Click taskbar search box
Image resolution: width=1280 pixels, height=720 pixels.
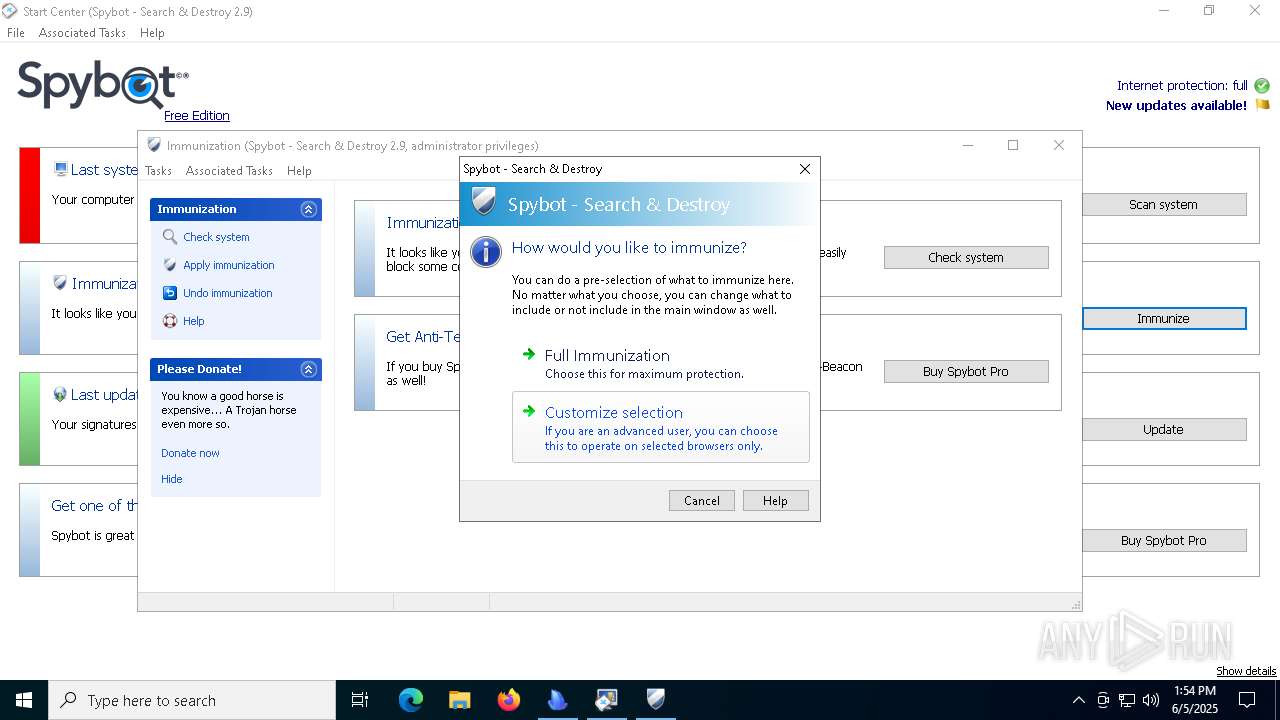[x=192, y=700]
